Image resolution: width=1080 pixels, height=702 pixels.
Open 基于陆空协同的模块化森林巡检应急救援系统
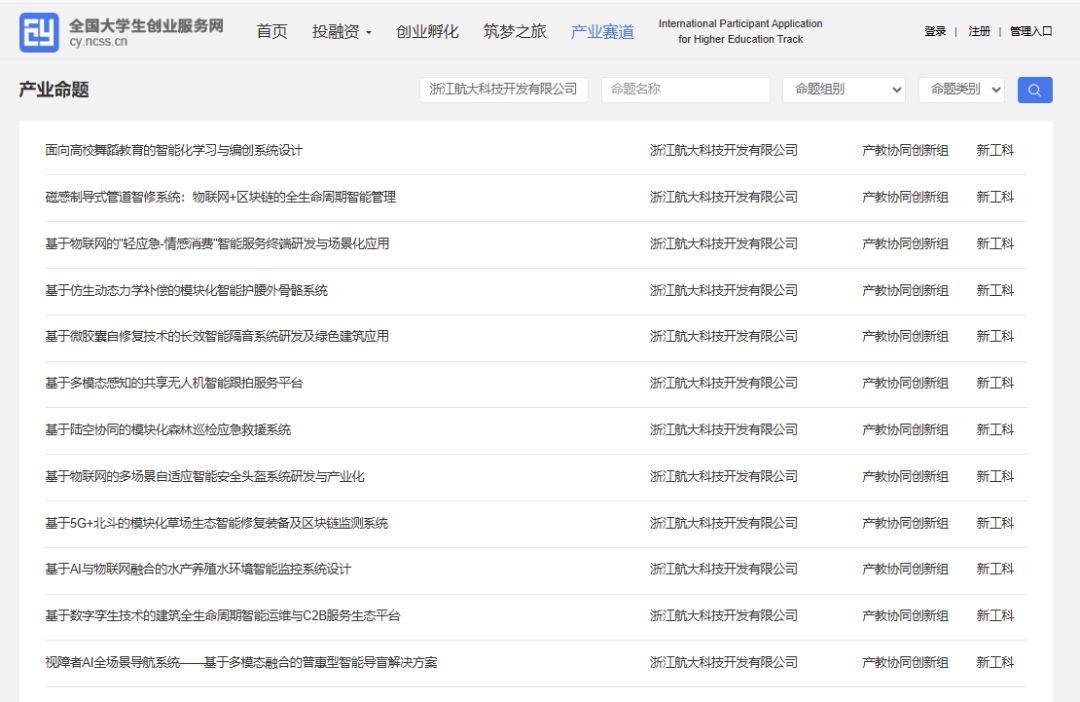coord(168,430)
